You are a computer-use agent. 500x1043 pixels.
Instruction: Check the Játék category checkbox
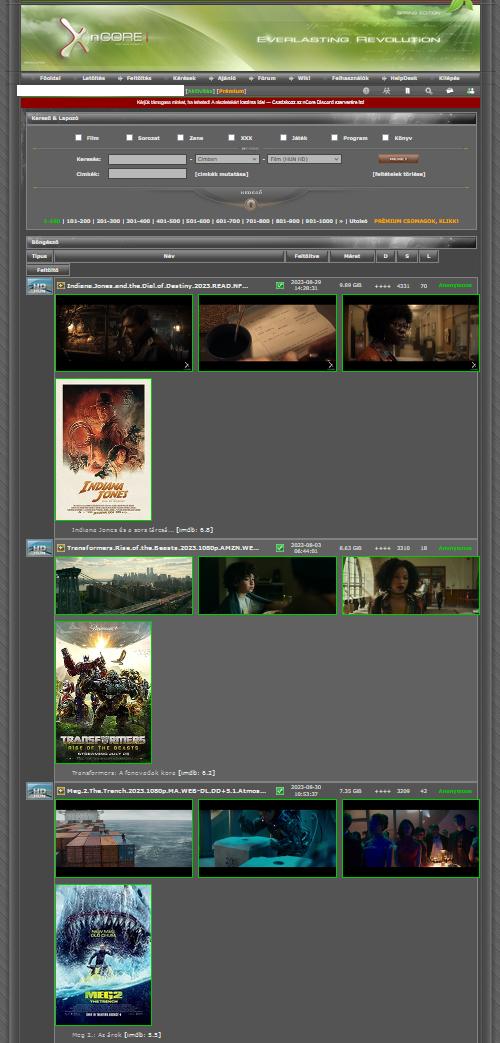click(283, 138)
